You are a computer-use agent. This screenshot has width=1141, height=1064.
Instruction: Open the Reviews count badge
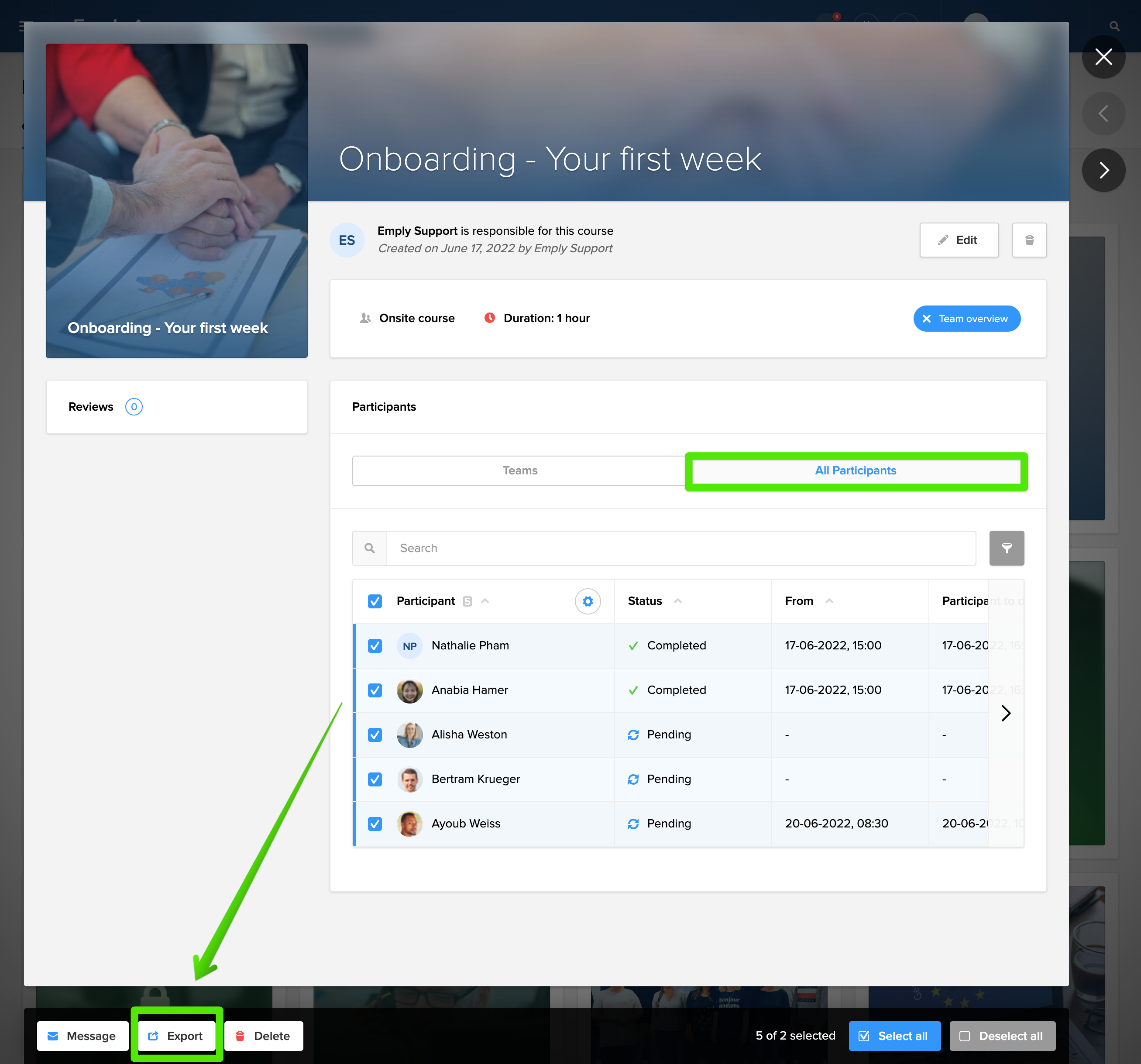[x=134, y=407]
